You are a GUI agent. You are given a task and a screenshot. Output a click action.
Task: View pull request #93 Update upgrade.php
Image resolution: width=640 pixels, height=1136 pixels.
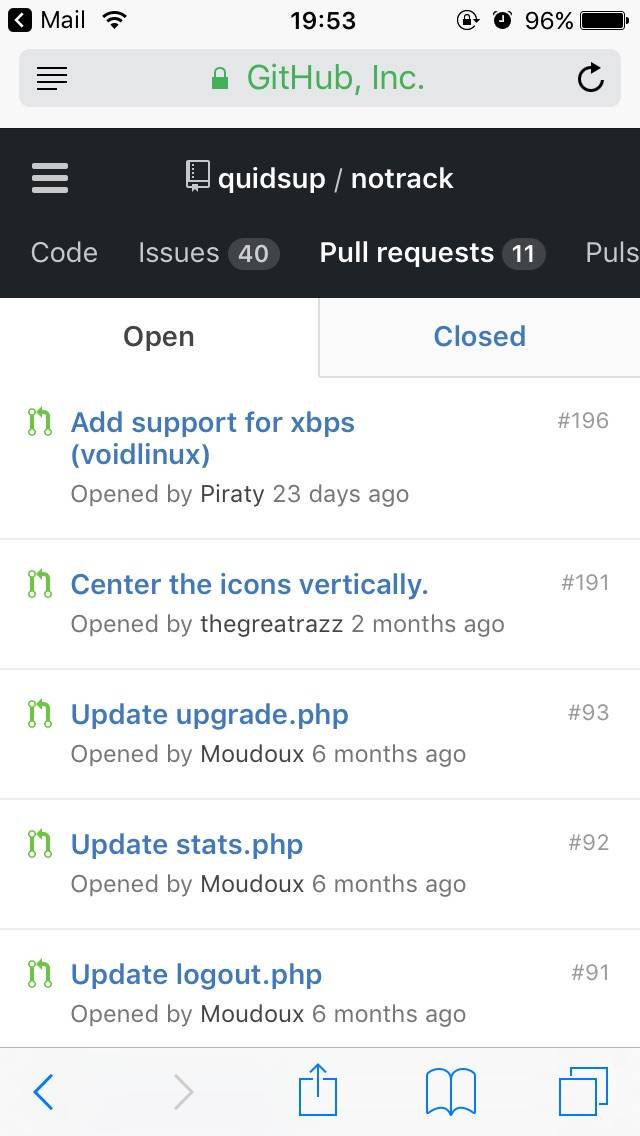tap(209, 714)
